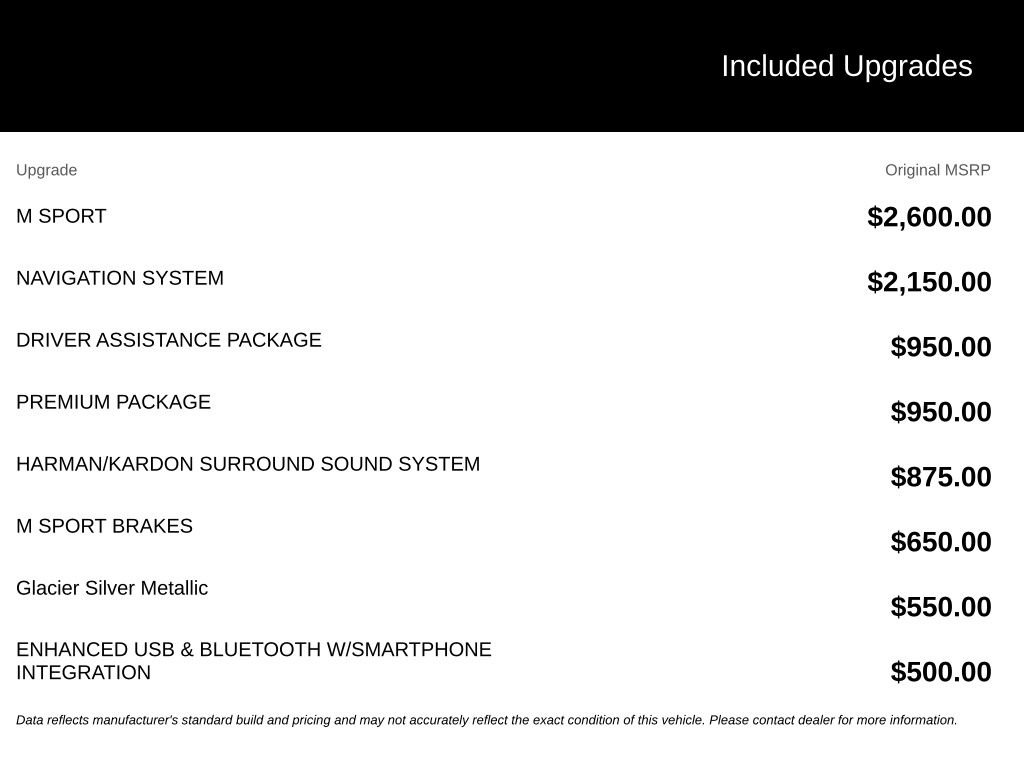Click the $550.00 paint price

tap(940, 607)
